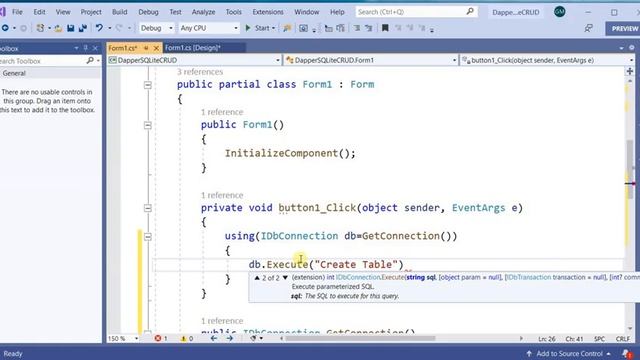Open the Start button dropdown arrow
This screenshot has height=360, width=640.
273,28
